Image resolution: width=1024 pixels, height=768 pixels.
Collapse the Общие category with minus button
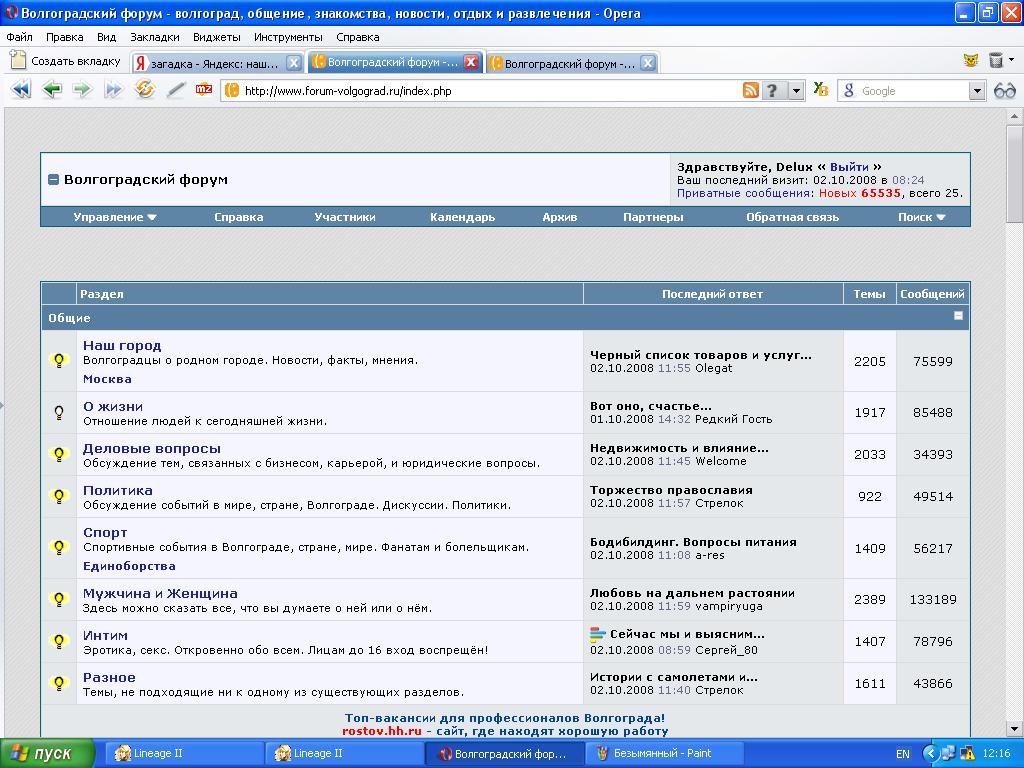pyautogui.click(x=958, y=316)
